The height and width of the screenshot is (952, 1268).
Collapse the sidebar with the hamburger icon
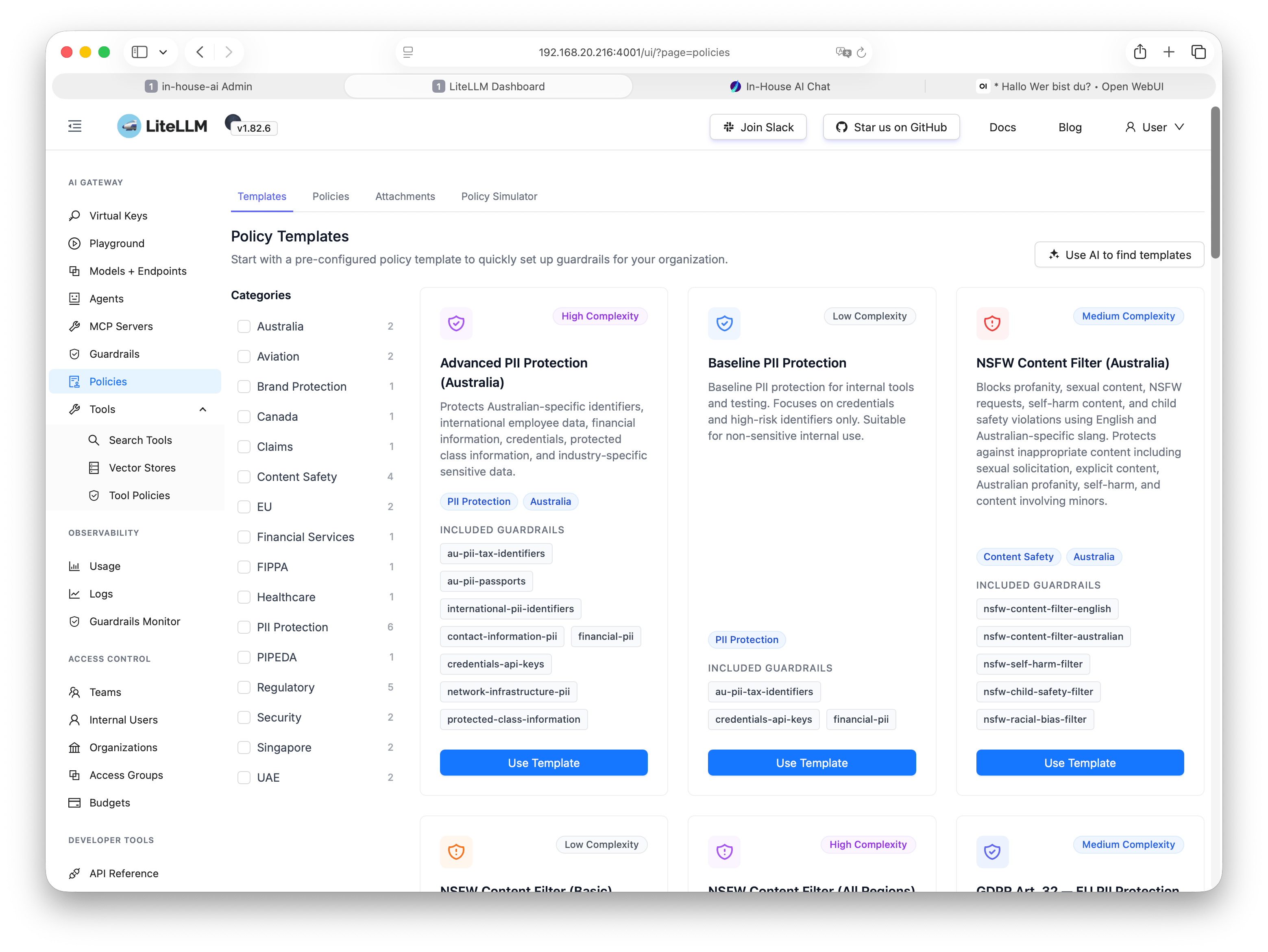coord(74,127)
